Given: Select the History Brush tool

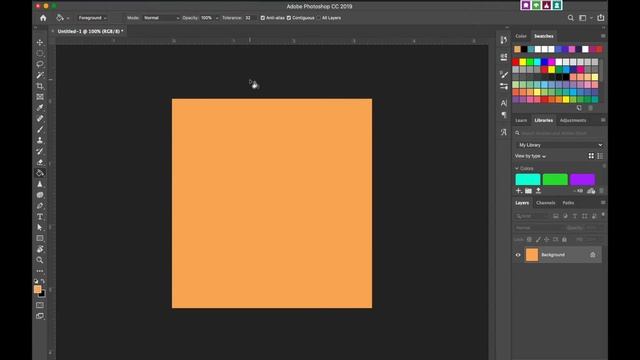Looking at the screenshot, I should (40, 151).
